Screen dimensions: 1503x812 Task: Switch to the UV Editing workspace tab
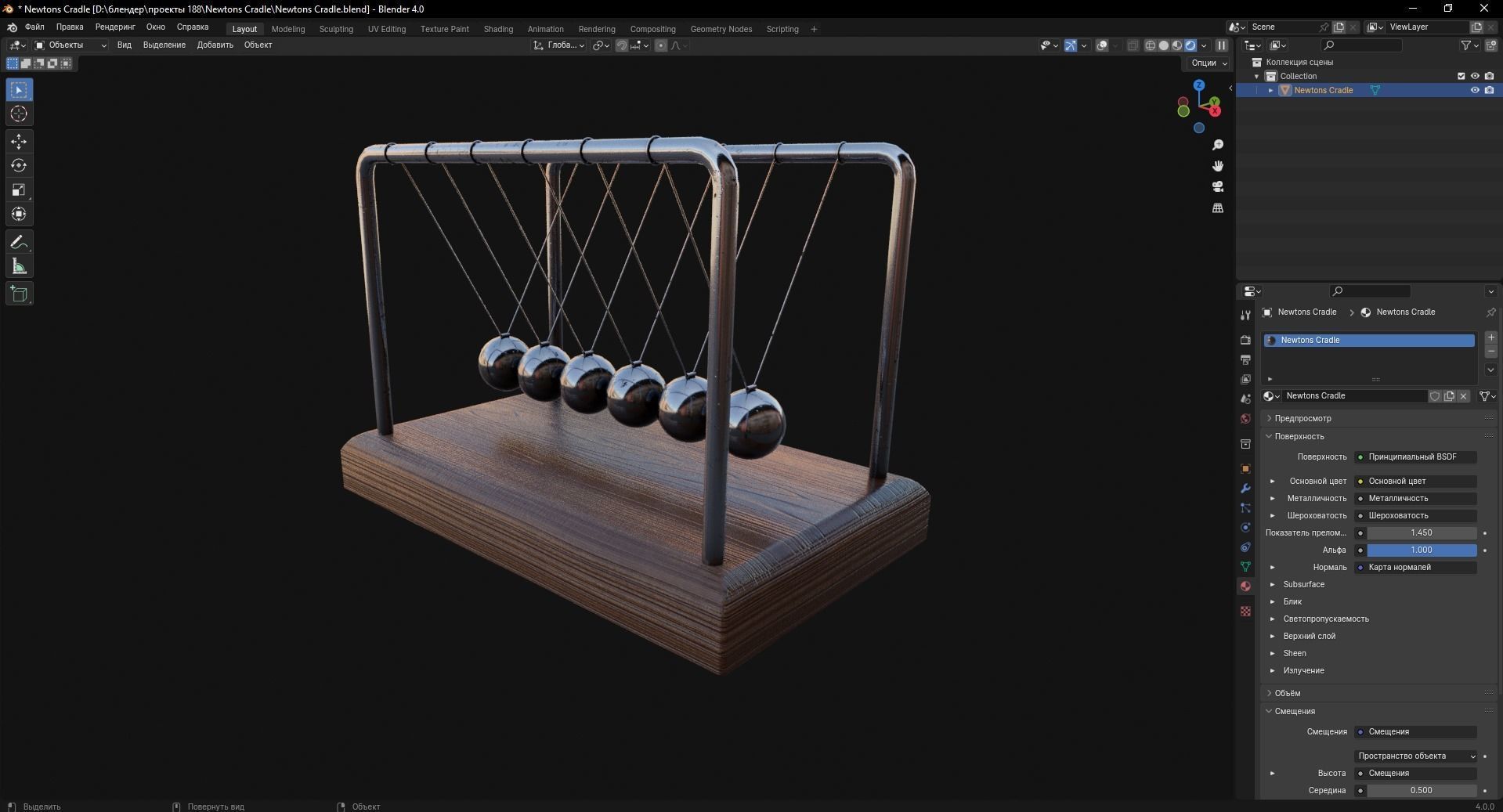click(x=387, y=29)
